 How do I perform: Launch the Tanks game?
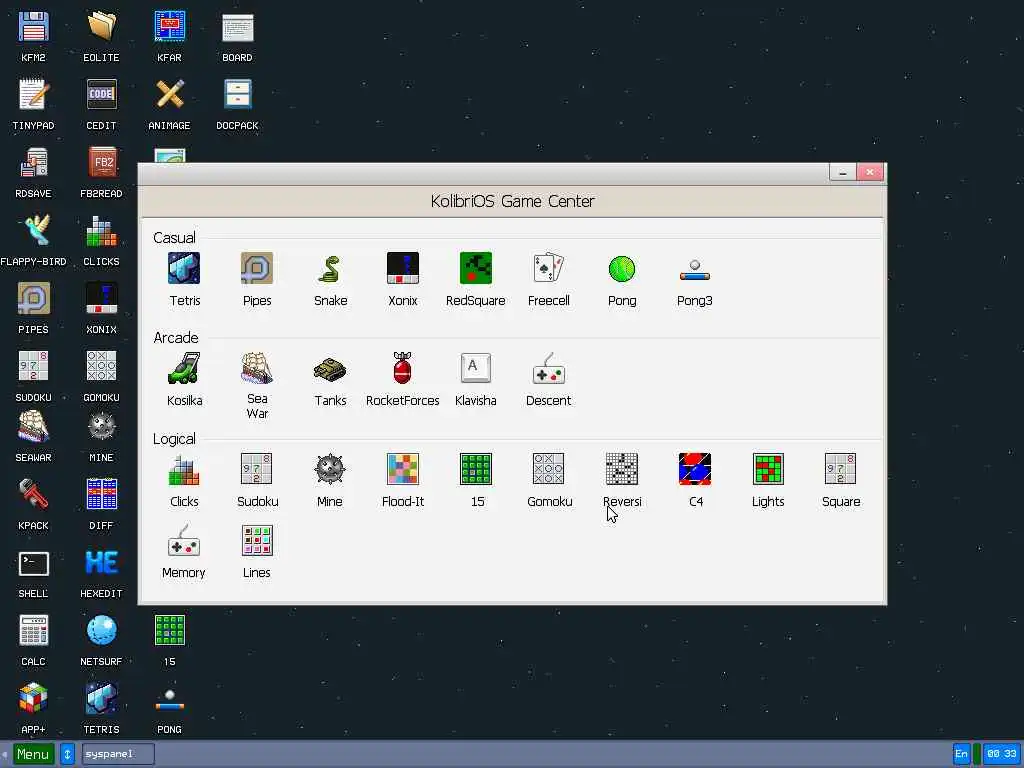[x=330, y=368]
